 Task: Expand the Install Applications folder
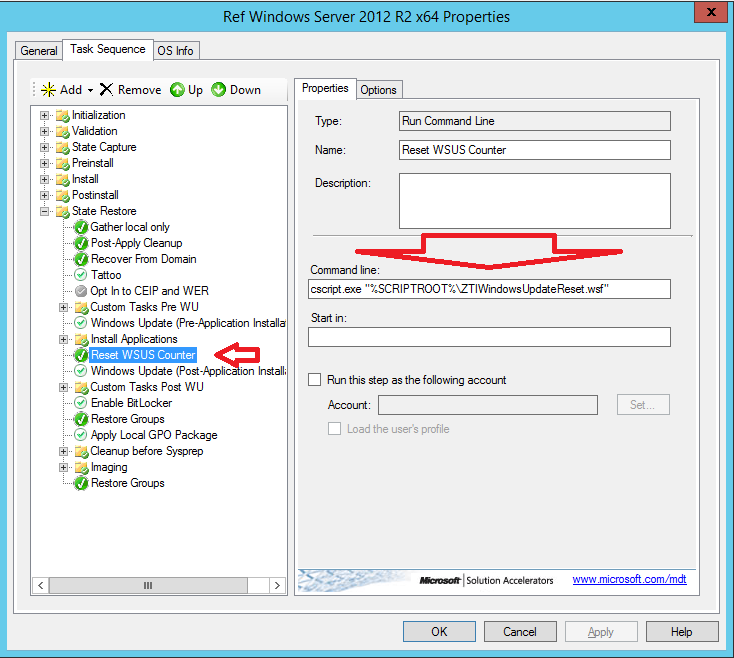pyautogui.click(x=64, y=339)
